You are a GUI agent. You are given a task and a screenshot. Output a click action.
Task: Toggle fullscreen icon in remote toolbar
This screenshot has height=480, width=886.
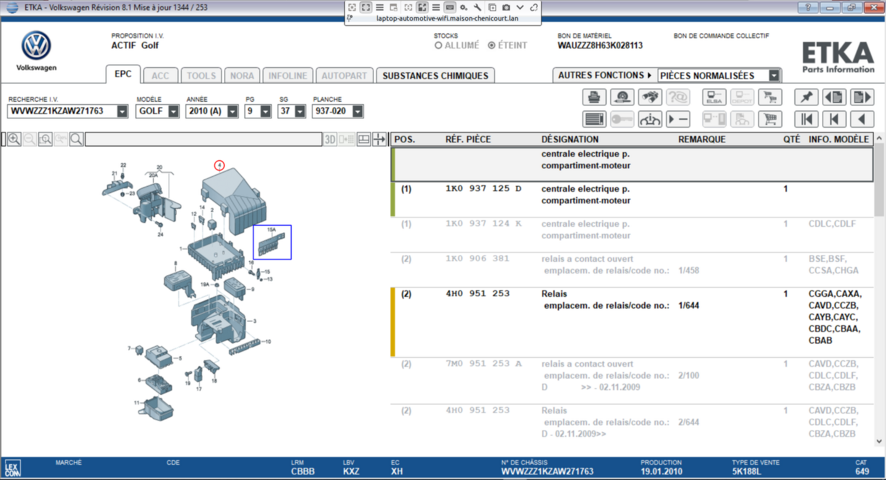tap(366, 7)
